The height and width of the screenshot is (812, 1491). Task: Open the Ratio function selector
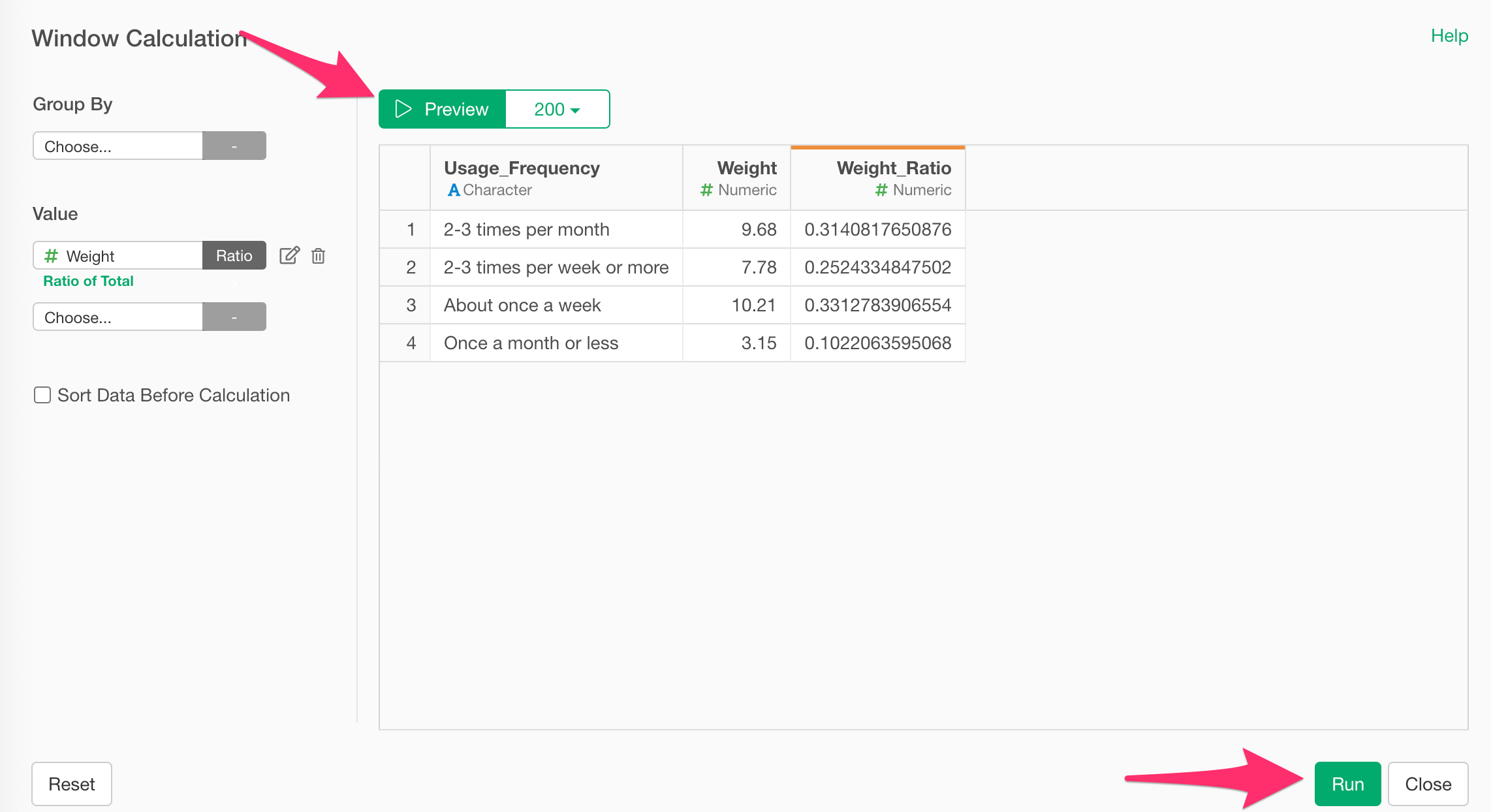(x=234, y=255)
